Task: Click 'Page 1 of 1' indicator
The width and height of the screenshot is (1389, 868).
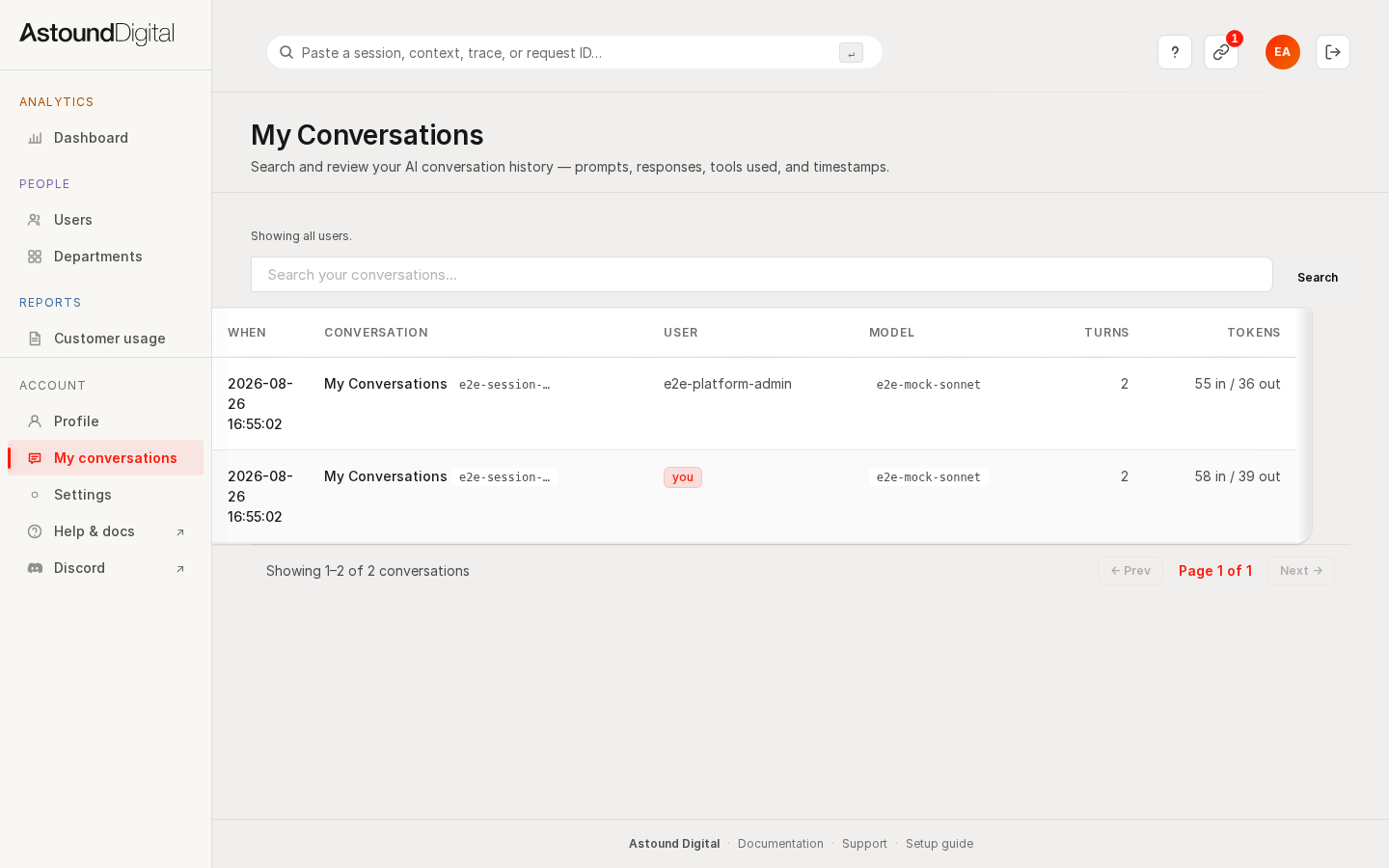Action: 1215,571
